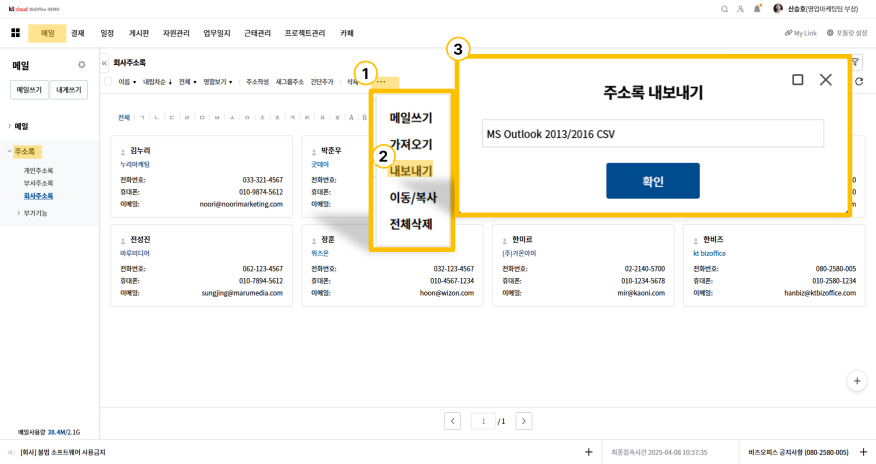
Task: Choose 이동/복사 in the popup menu
Action: pos(413,197)
